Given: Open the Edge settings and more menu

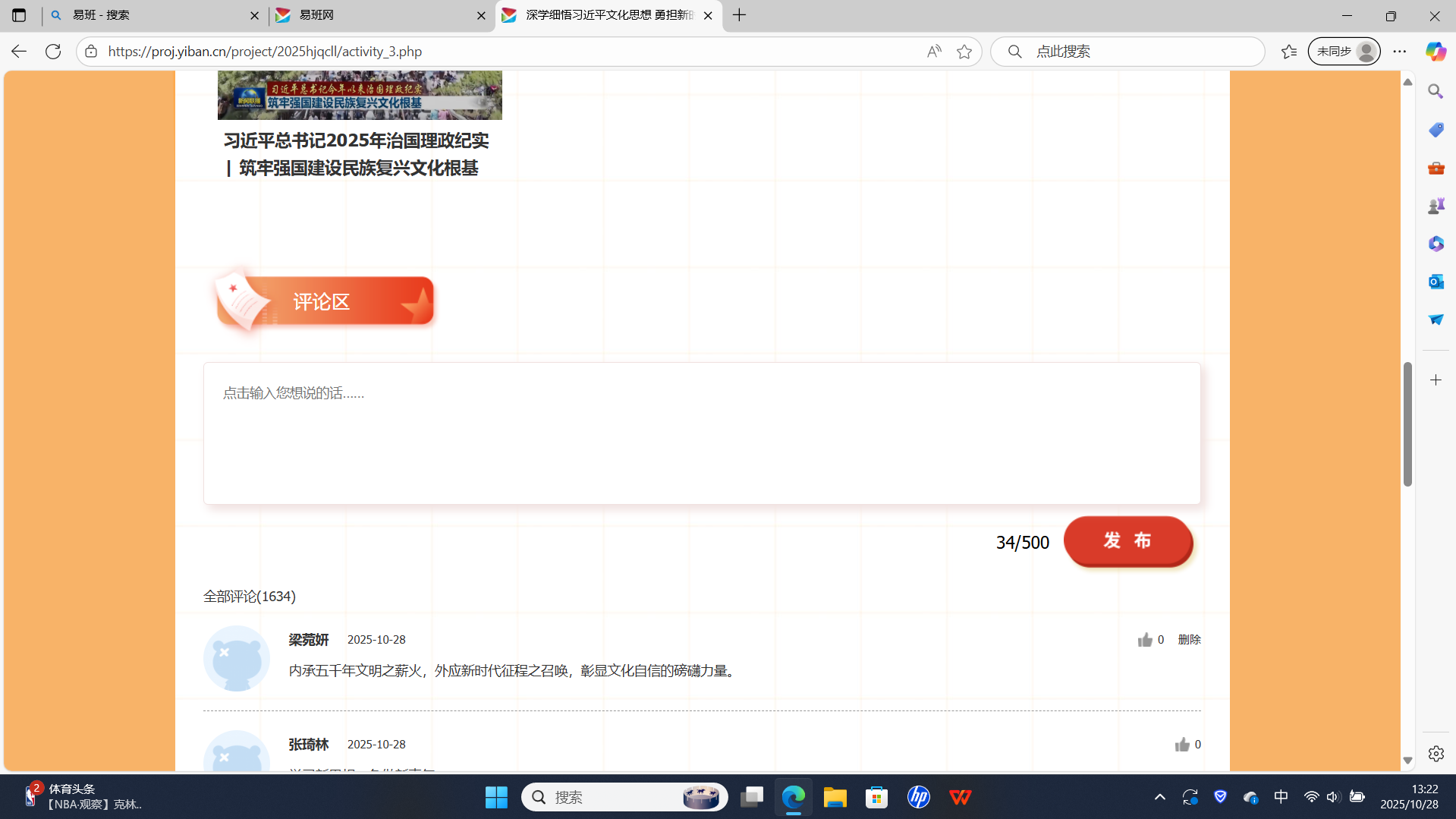Looking at the screenshot, I should [x=1400, y=52].
